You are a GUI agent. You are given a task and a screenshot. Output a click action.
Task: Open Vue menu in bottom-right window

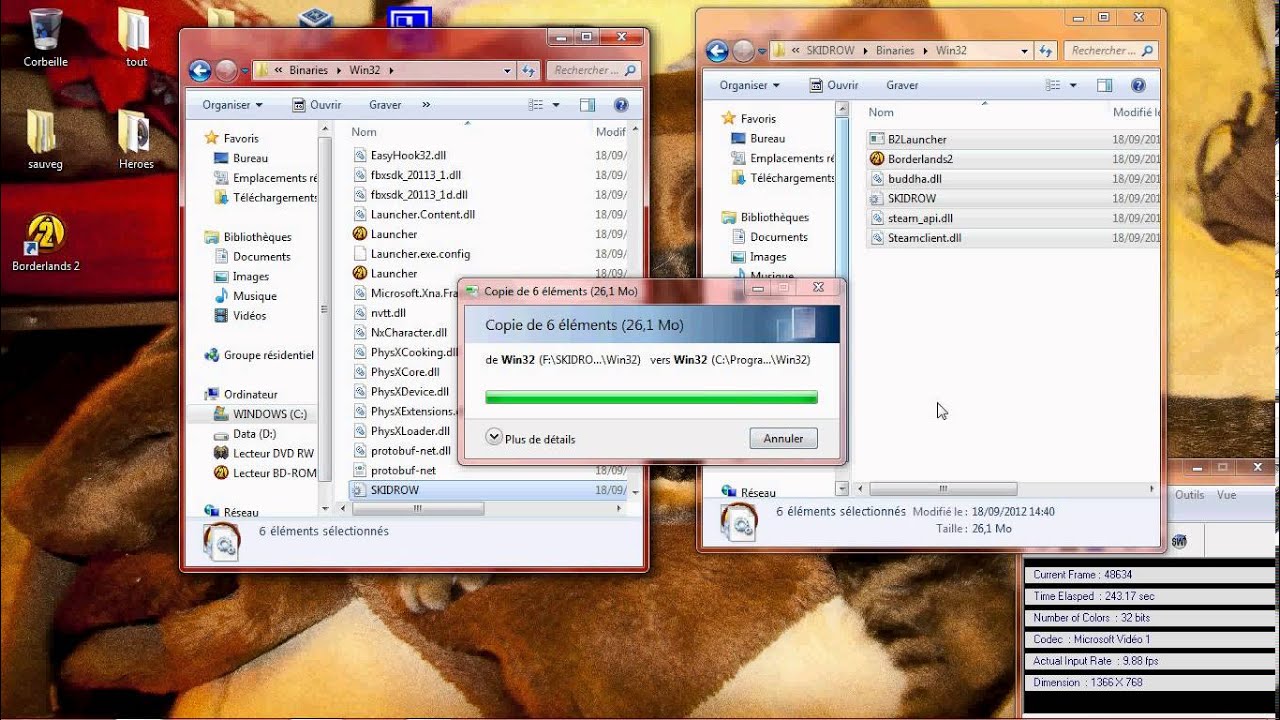pos(1227,495)
